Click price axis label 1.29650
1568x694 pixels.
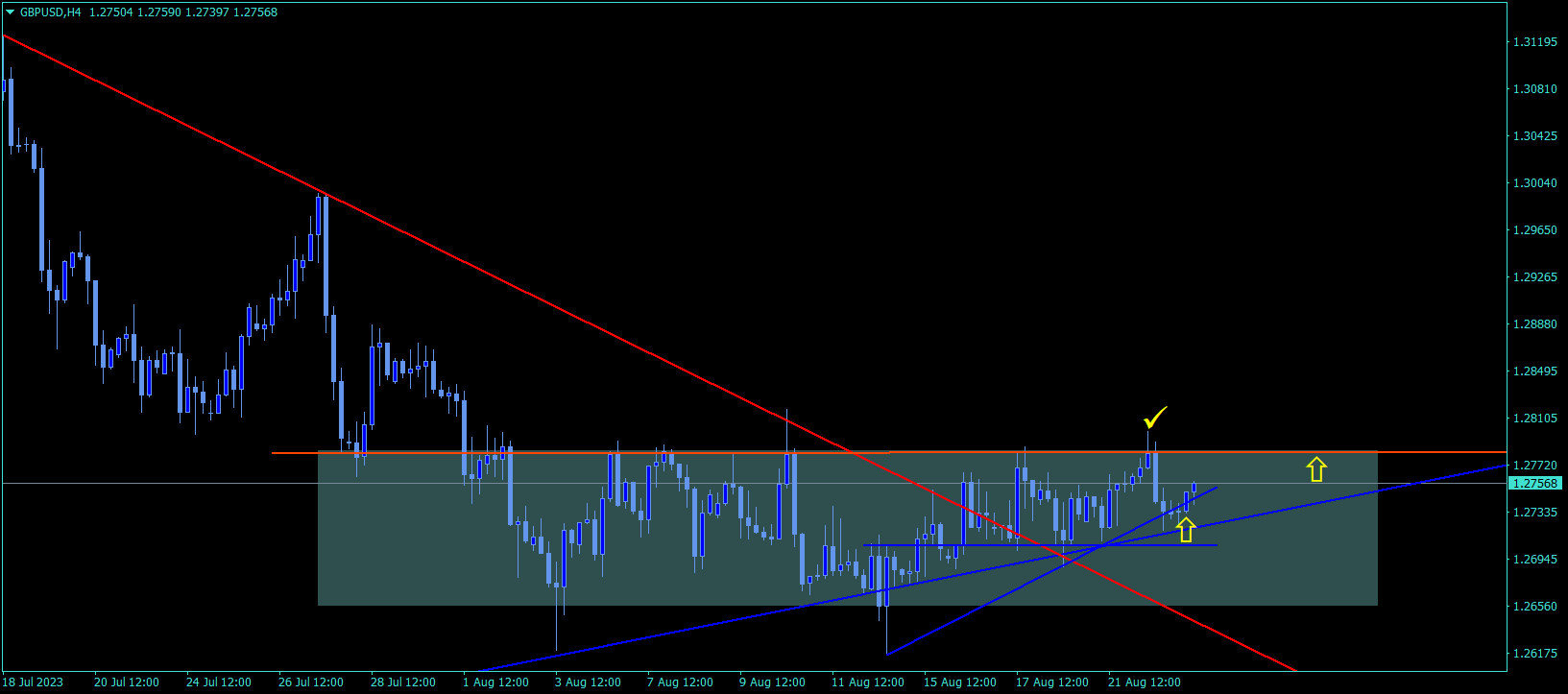click(x=1535, y=230)
